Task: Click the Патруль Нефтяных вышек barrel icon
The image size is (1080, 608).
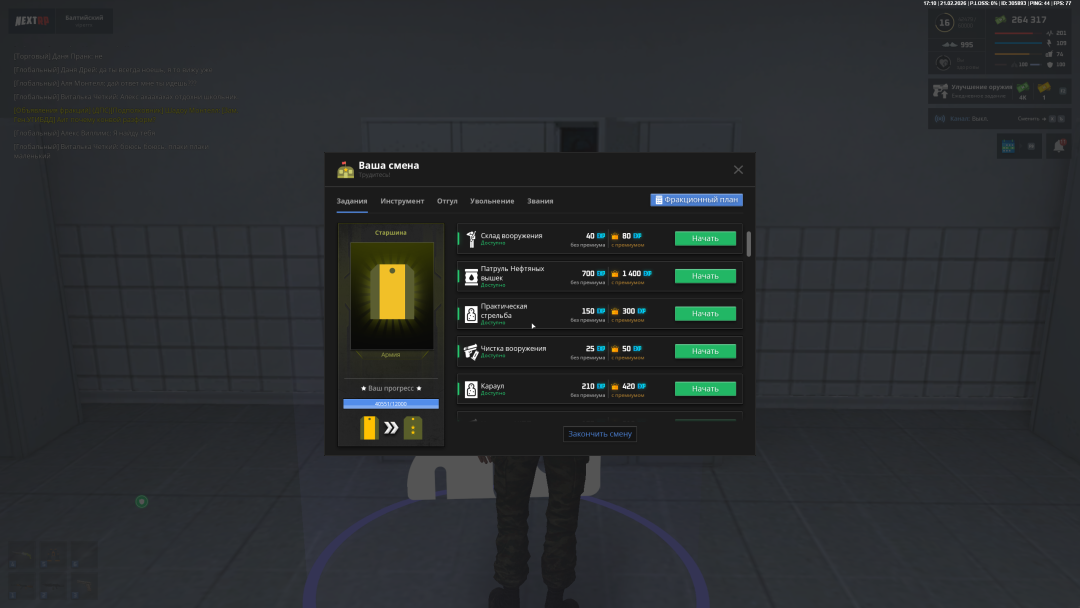Action: 471,276
